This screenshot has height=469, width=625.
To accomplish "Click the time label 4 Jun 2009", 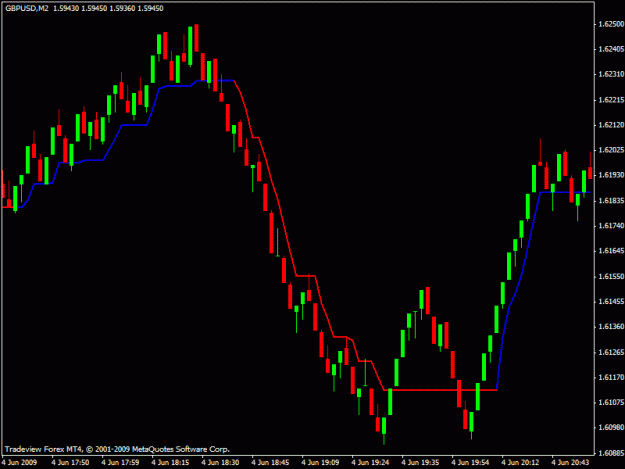I will coord(19,463).
